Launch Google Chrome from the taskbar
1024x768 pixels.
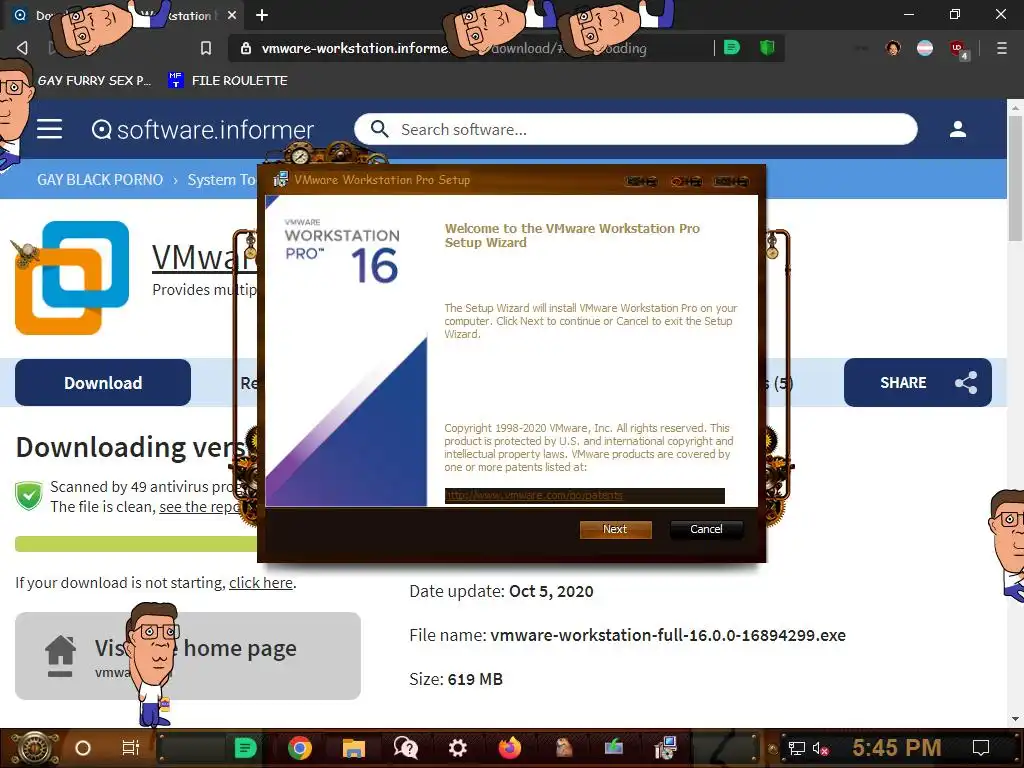300,748
